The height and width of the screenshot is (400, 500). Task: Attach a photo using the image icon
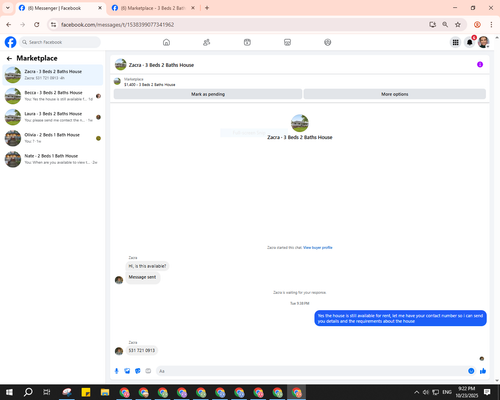pos(127,371)
